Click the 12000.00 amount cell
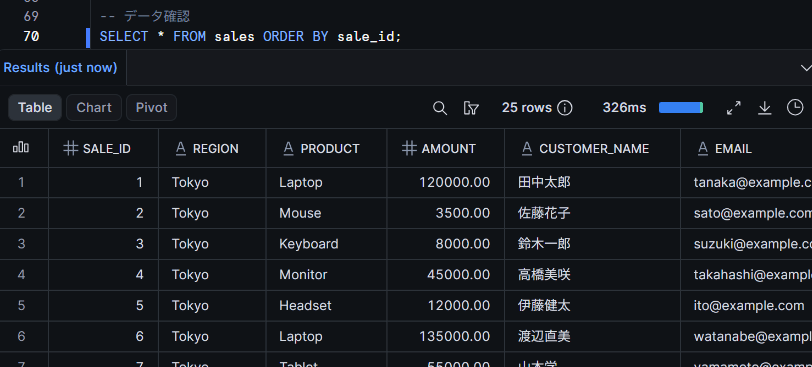 tap(445, 305)
